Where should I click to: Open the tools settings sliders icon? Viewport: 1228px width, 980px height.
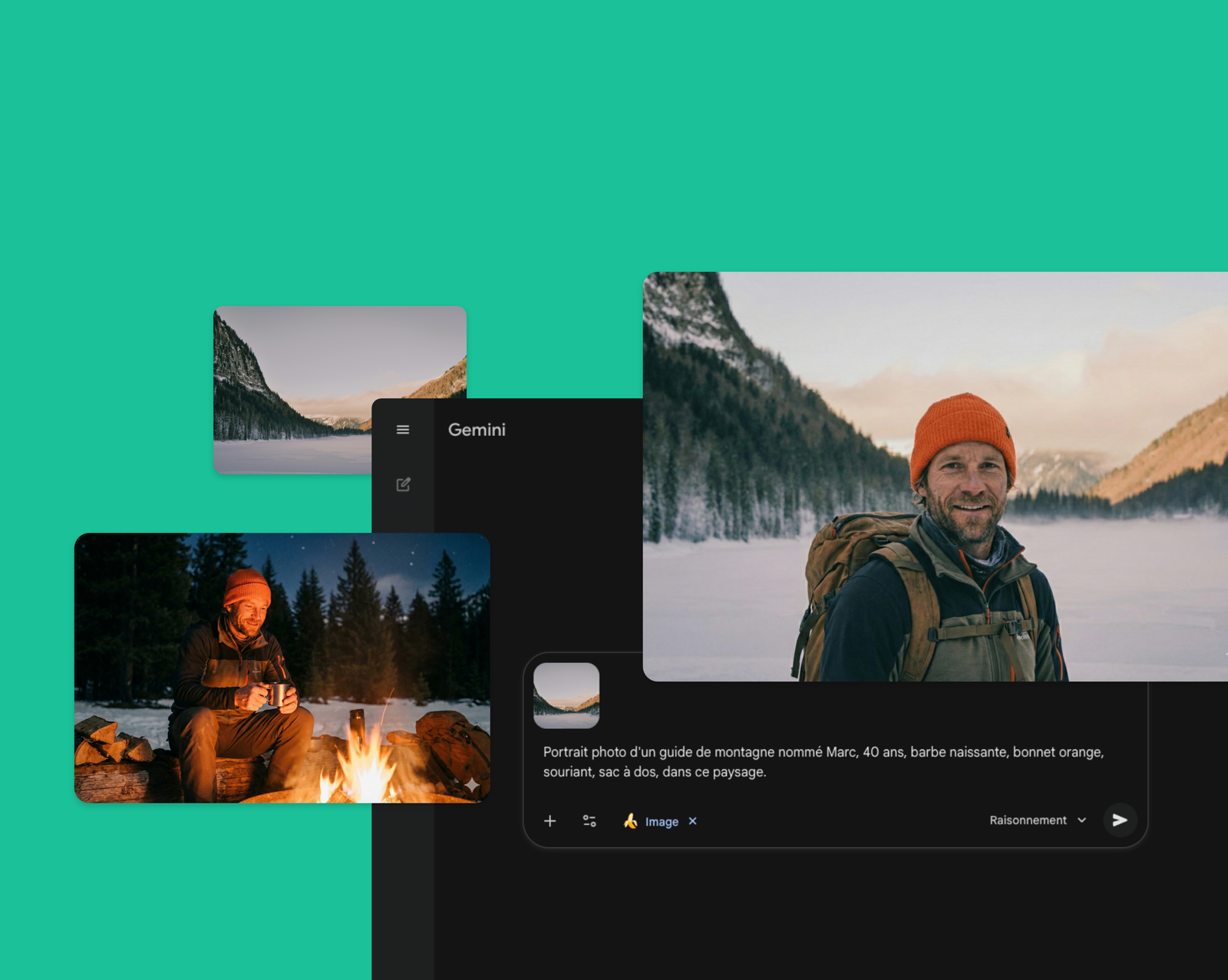coord(589,821)
